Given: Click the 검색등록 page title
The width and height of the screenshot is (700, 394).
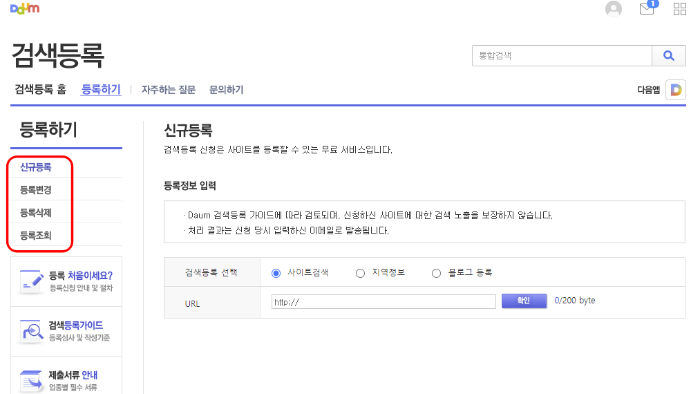Looking at the screenshot, I should [x=58, y=56].
